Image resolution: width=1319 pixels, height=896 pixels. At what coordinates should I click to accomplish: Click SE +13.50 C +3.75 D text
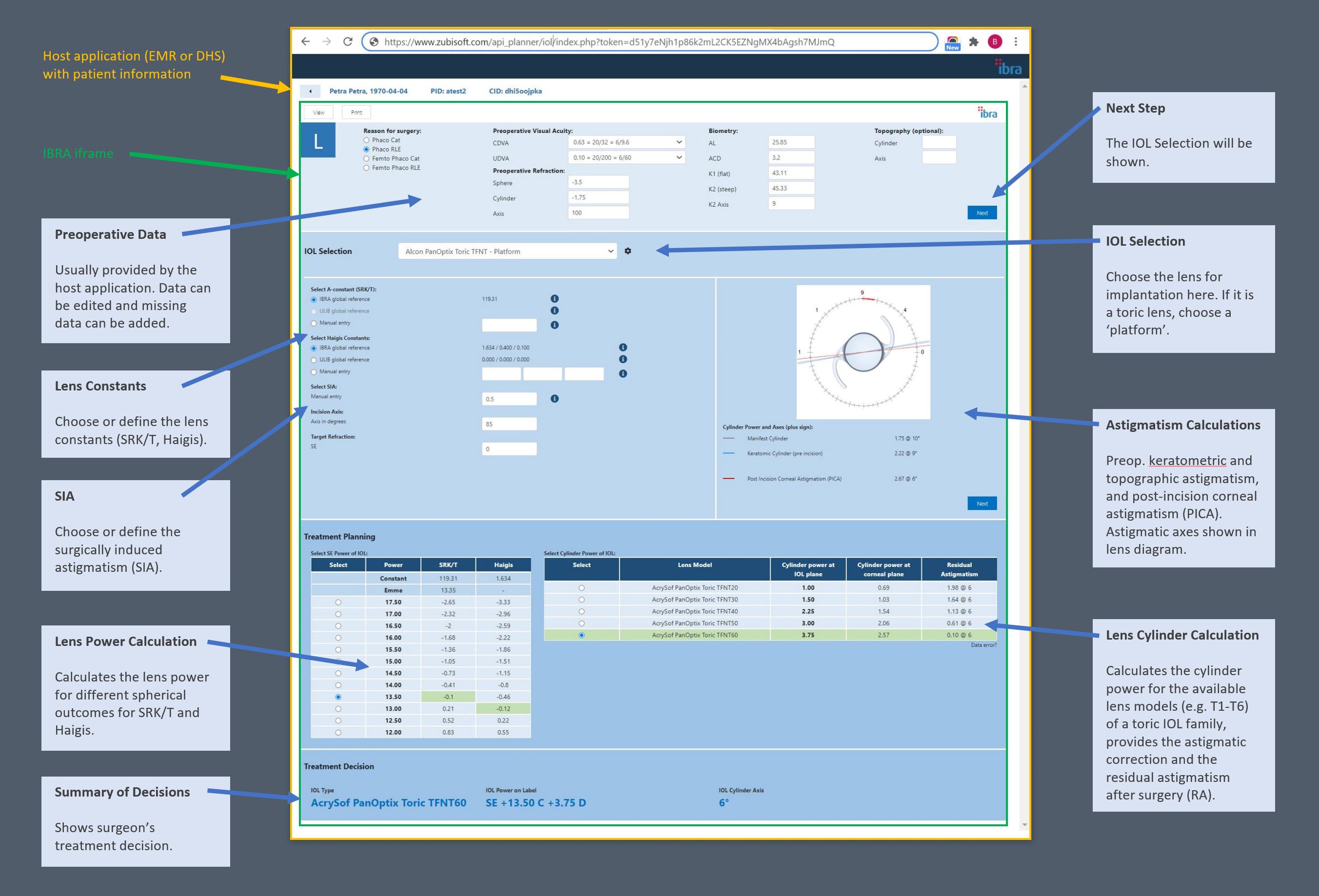[x=536, y=802]
